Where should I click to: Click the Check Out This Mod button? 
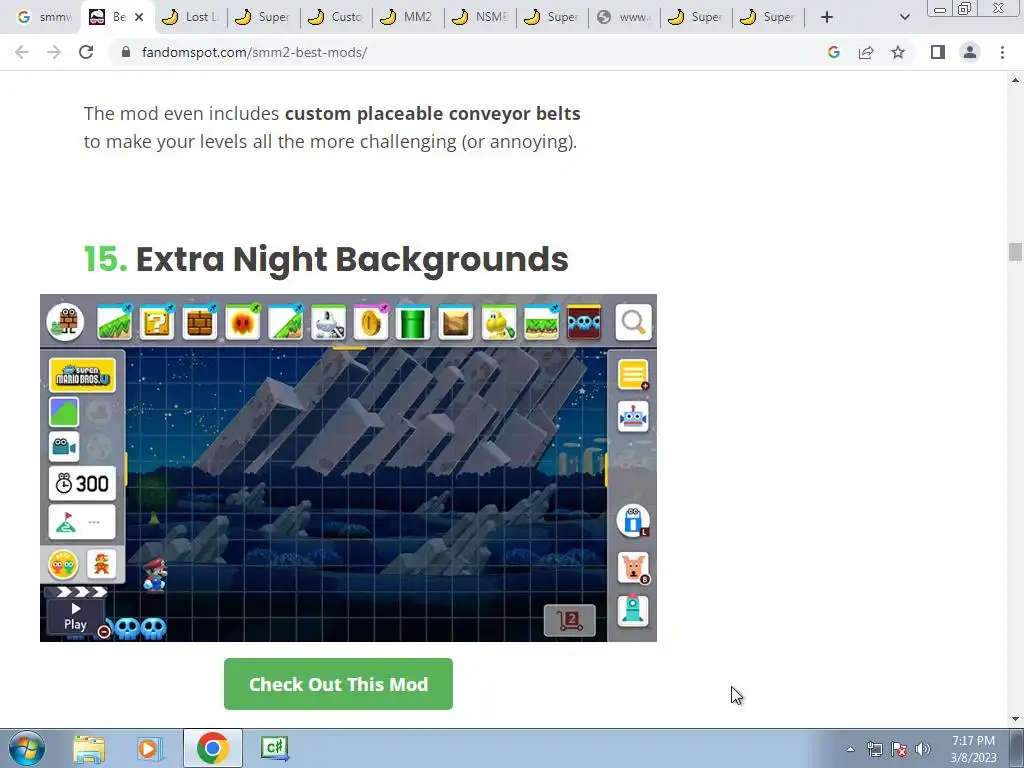(x=338, y=684)
